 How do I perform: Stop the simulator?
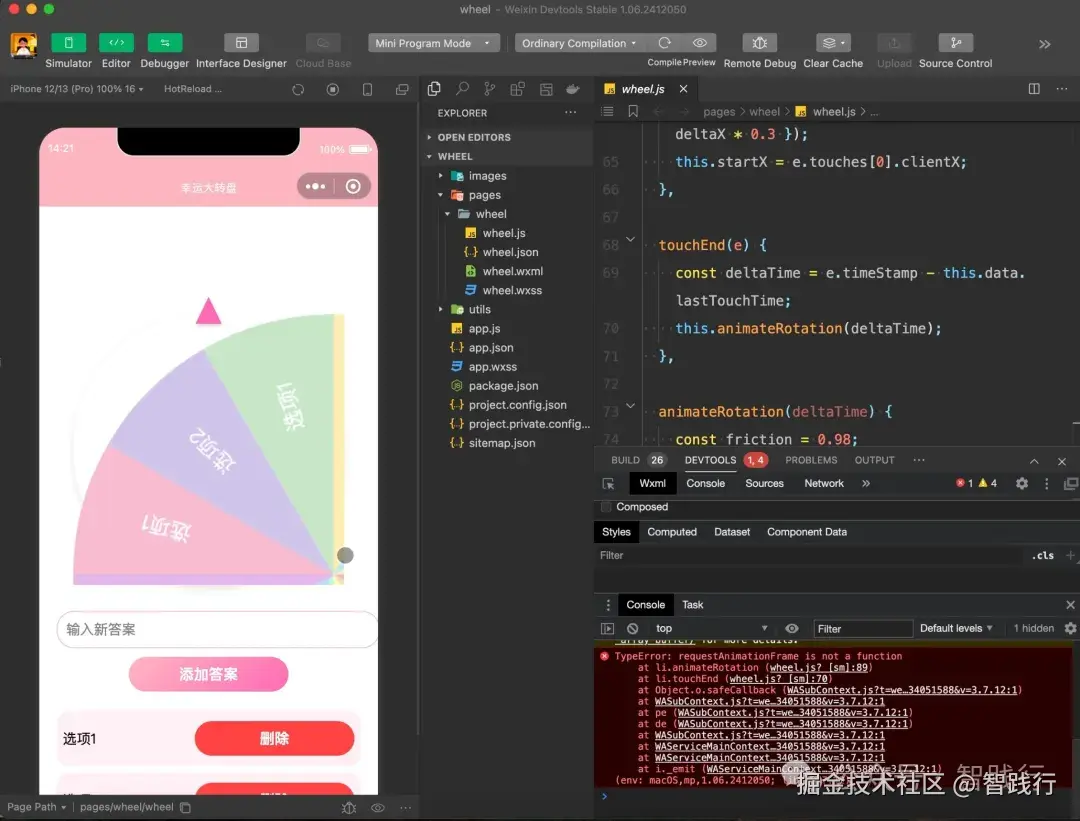point(333,90)
